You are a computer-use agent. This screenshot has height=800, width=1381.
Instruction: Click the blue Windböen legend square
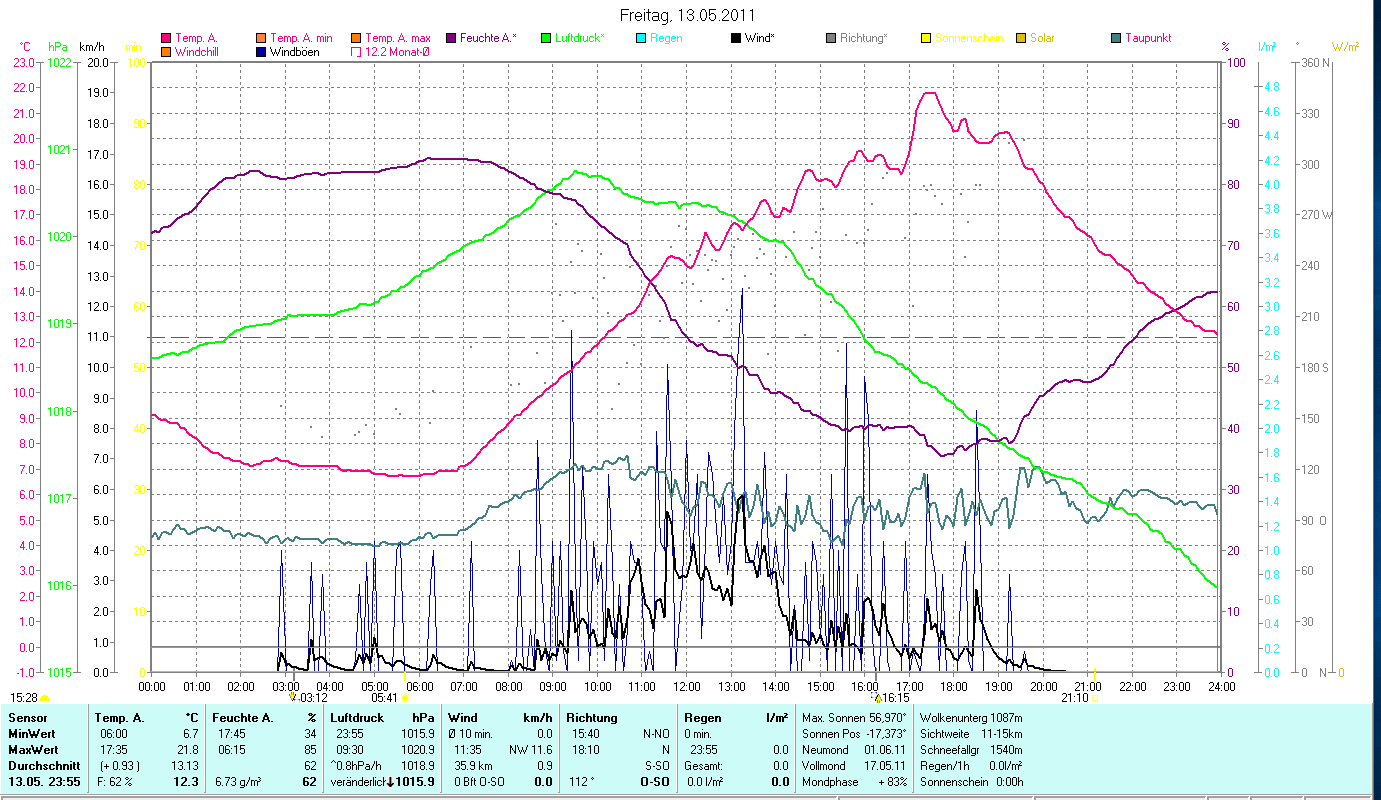point(261,52)
